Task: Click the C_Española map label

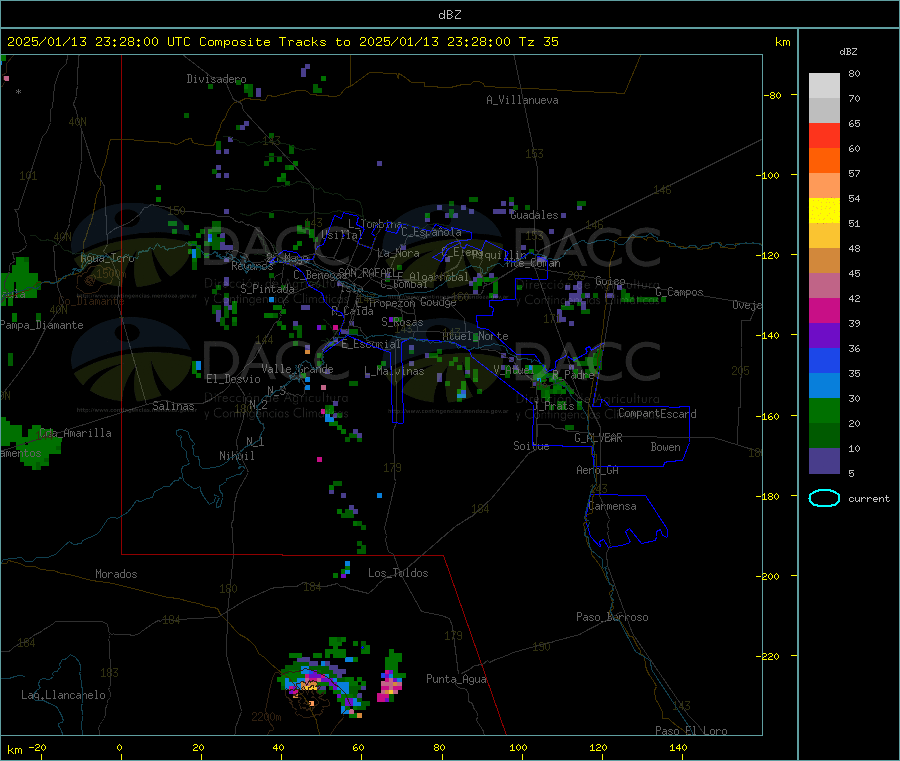Action: click(x=431, y=232)
